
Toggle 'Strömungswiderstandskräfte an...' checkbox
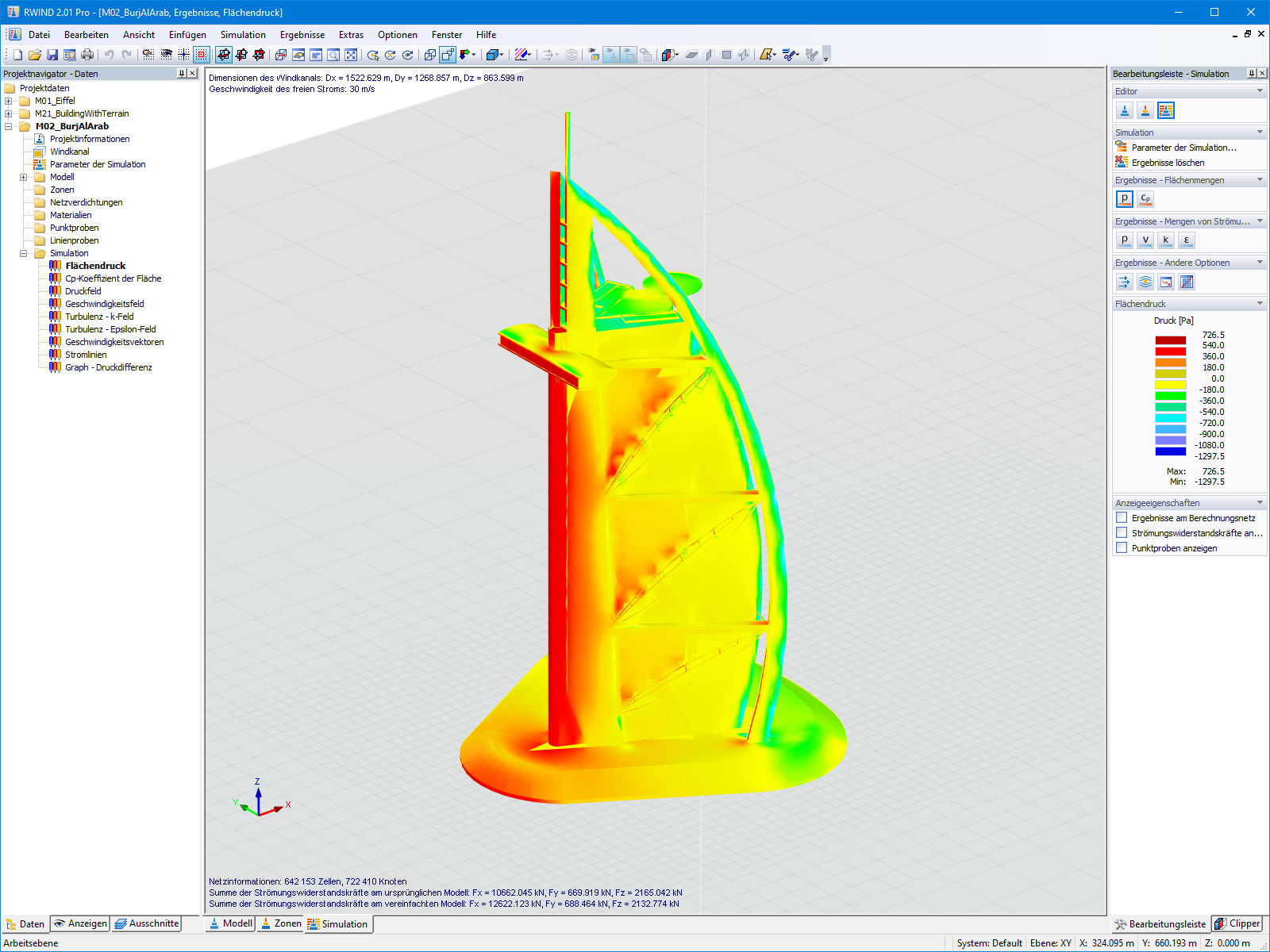point(1122,533)
